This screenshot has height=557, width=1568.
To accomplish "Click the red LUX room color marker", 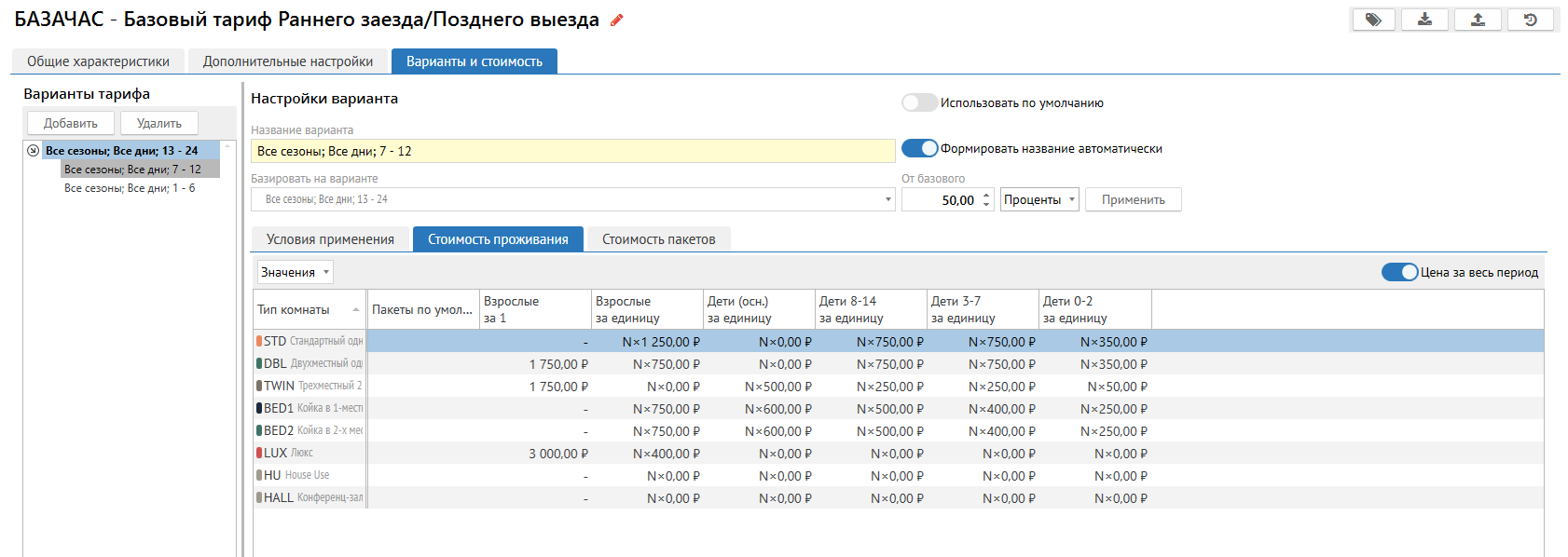I will click(259, 454).
